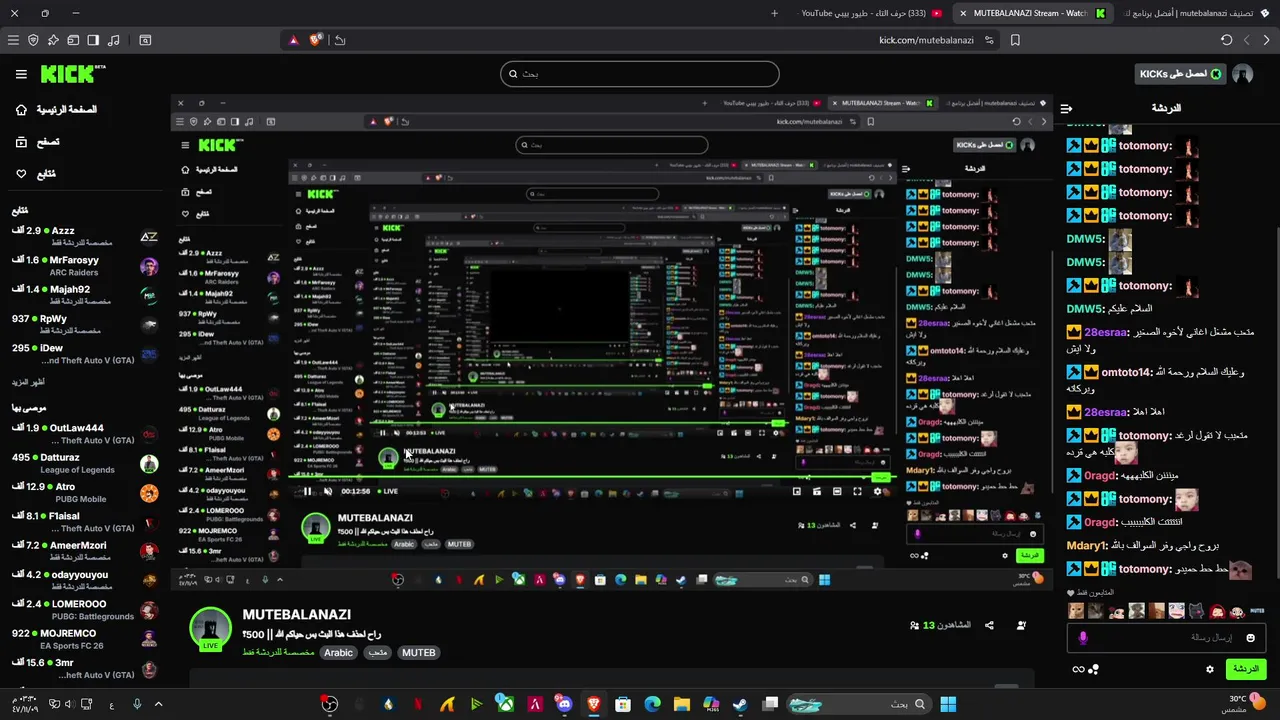Open browser hamburger menu
Screen dimensions: 1280x720
click(x=13, y=40)
